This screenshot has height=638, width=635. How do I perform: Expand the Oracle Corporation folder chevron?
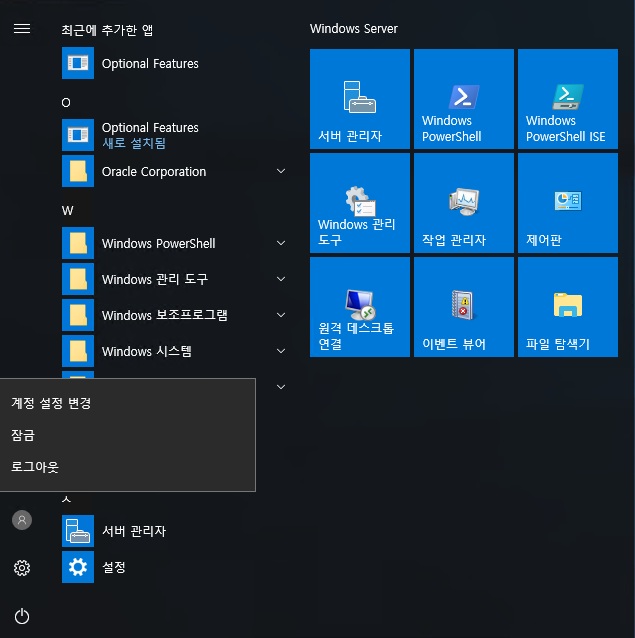(x=281, y=171)
